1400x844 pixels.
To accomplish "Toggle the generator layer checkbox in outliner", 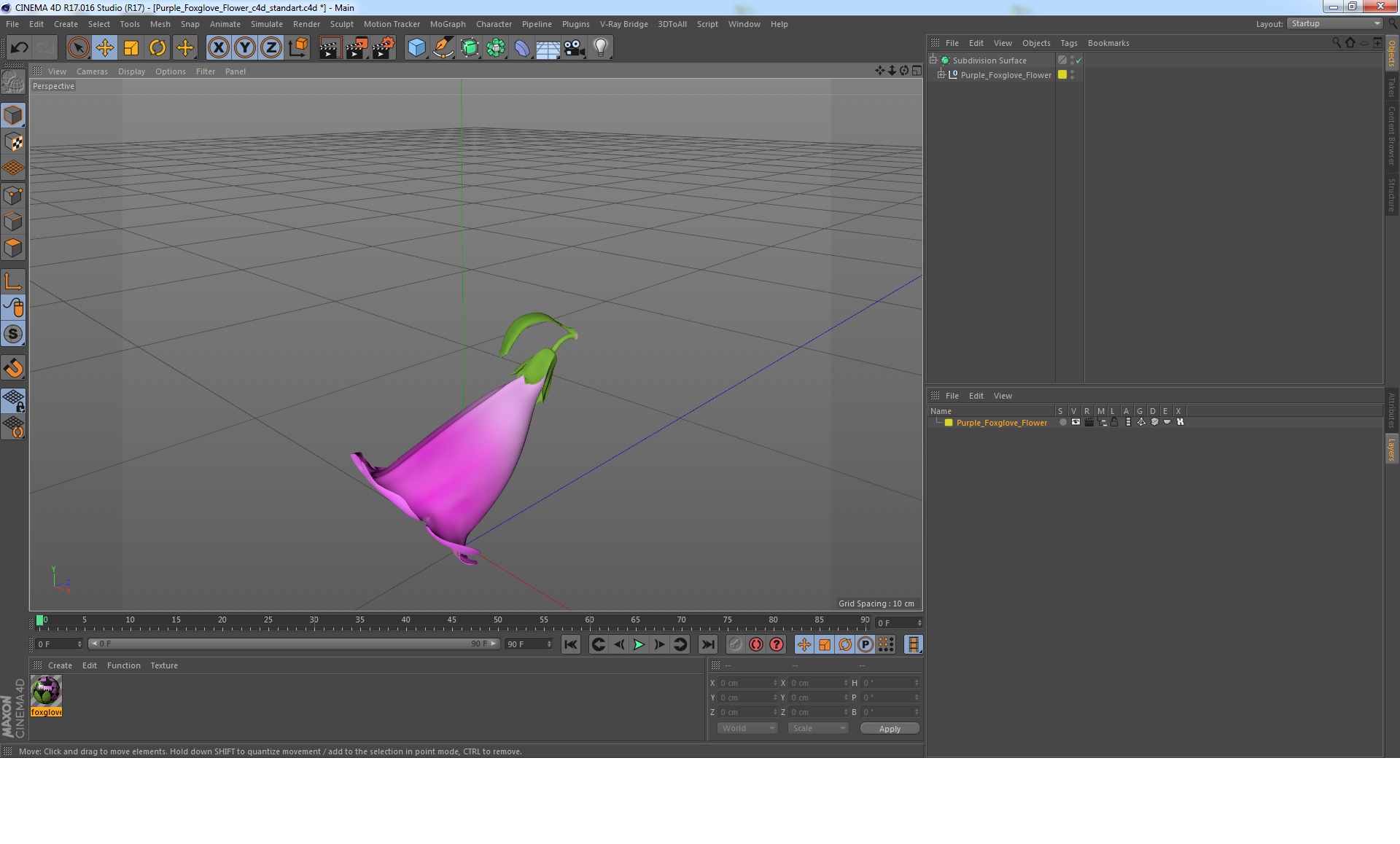I will click(1080, 60).
